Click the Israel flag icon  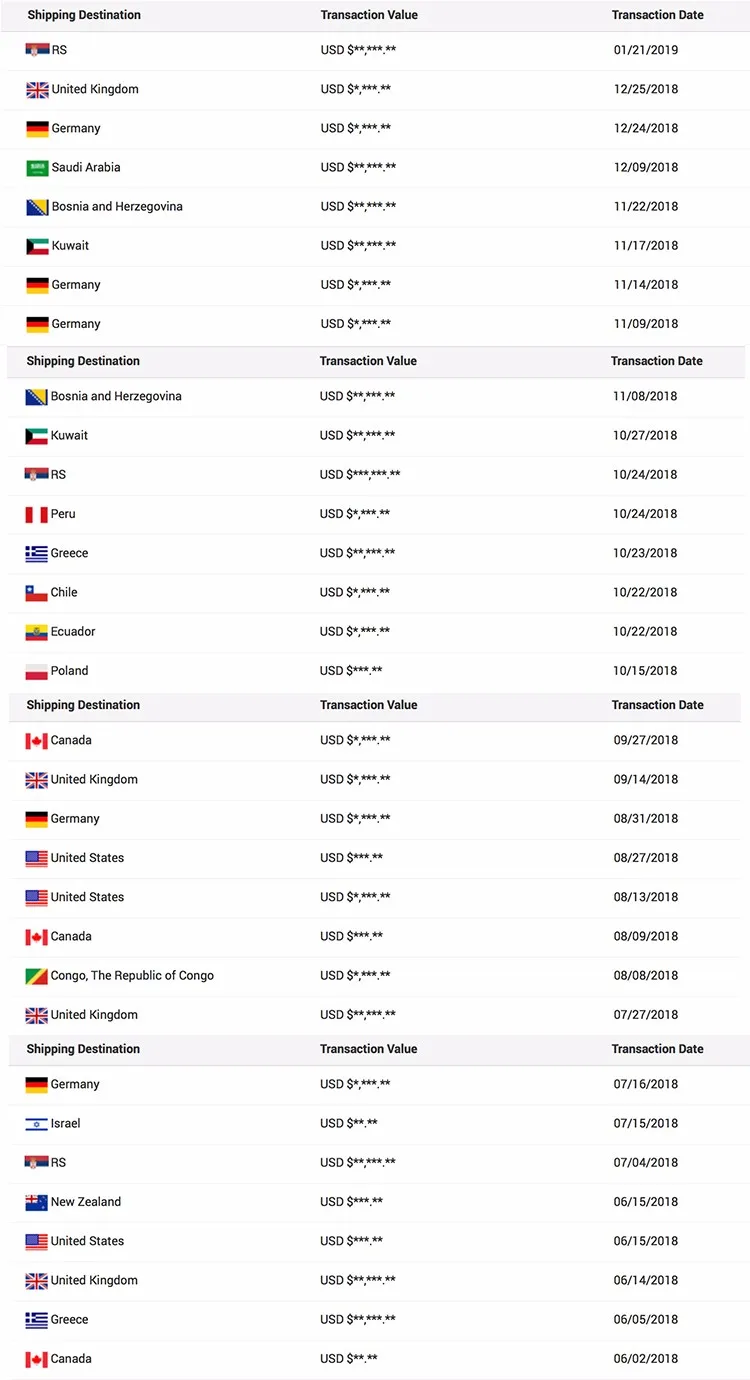[x=36, y=1124]
